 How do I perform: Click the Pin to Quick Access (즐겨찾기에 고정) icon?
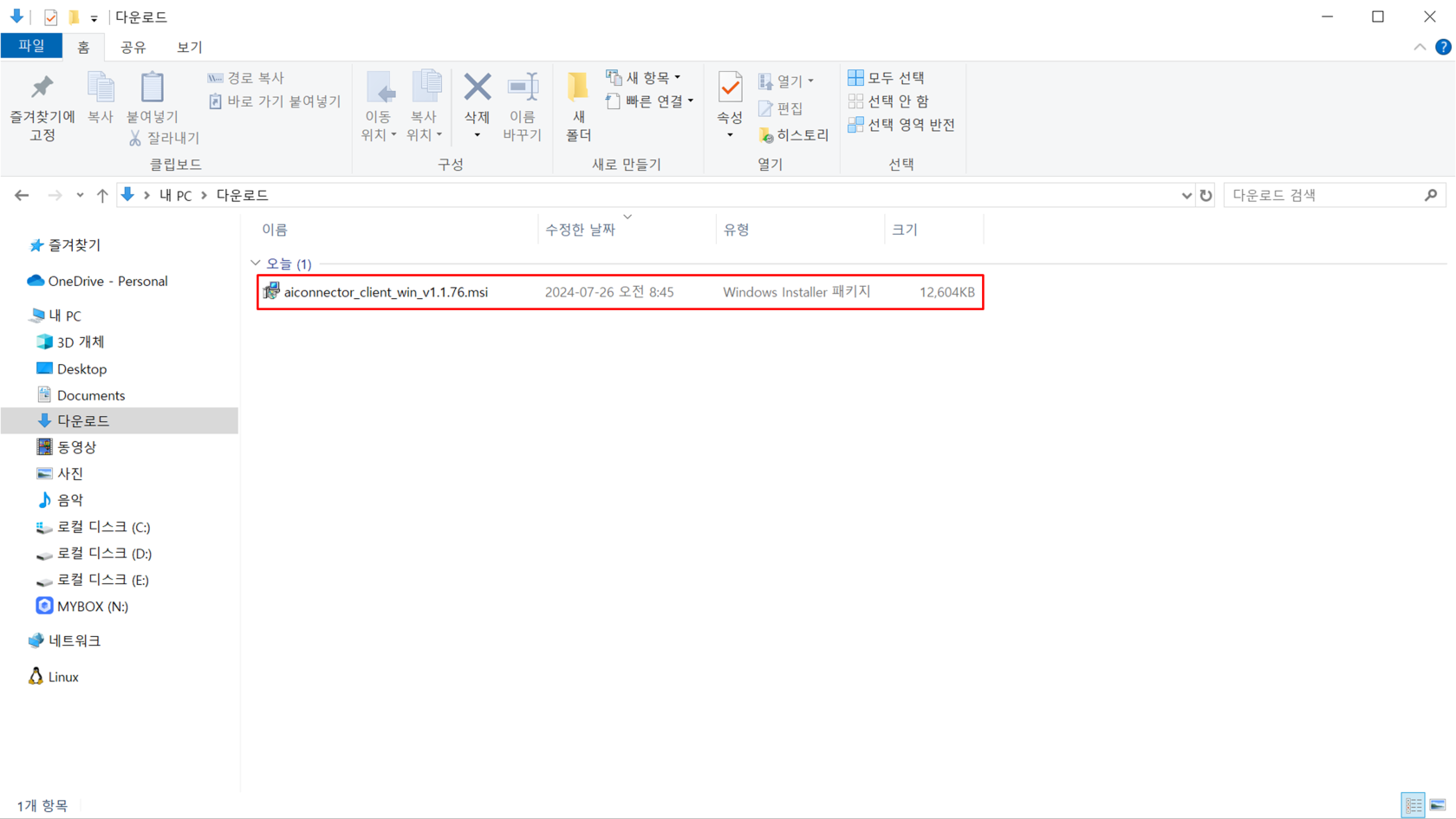(x=42, y=88)
